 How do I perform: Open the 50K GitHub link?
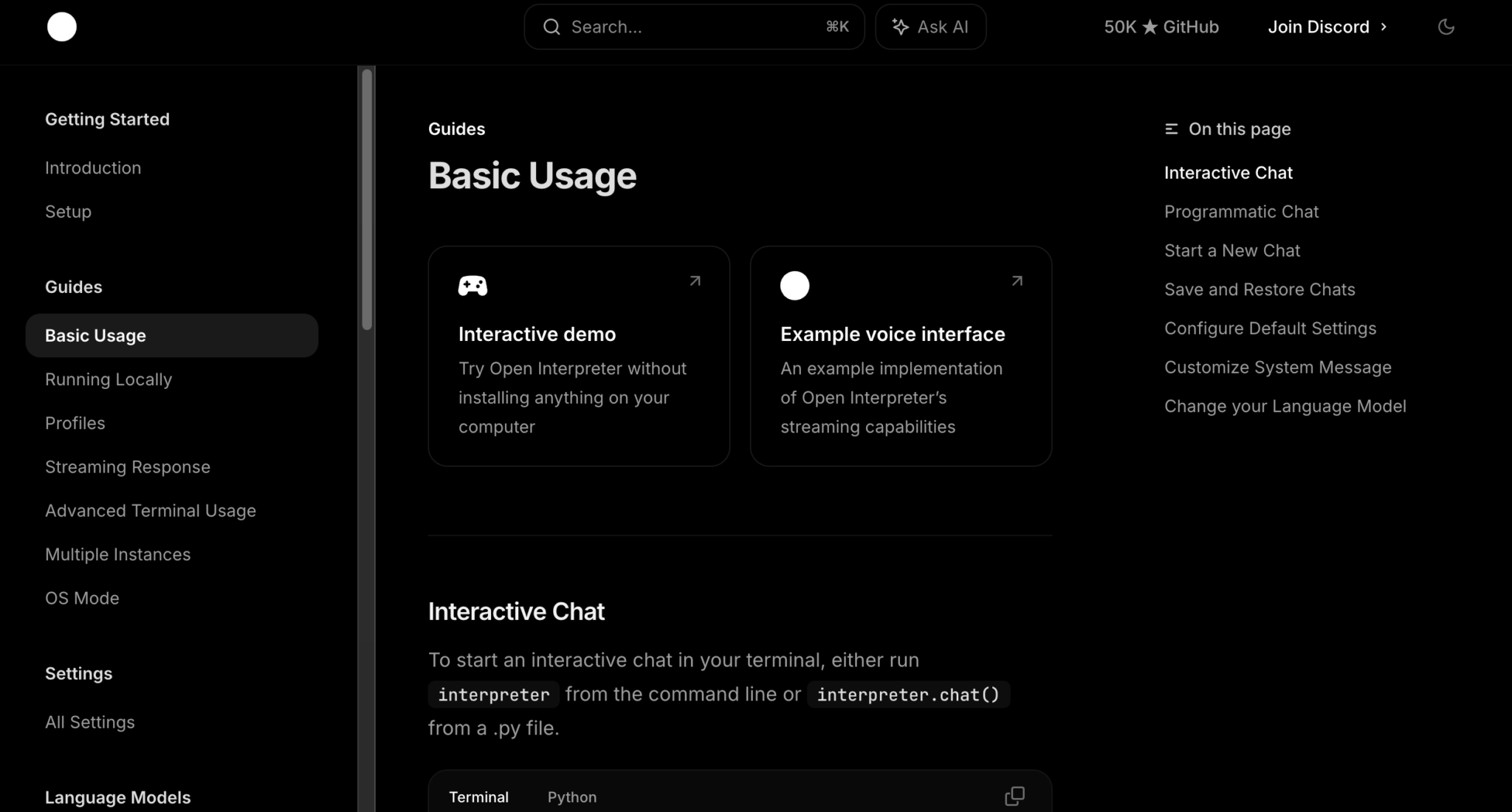[1161, 27]
